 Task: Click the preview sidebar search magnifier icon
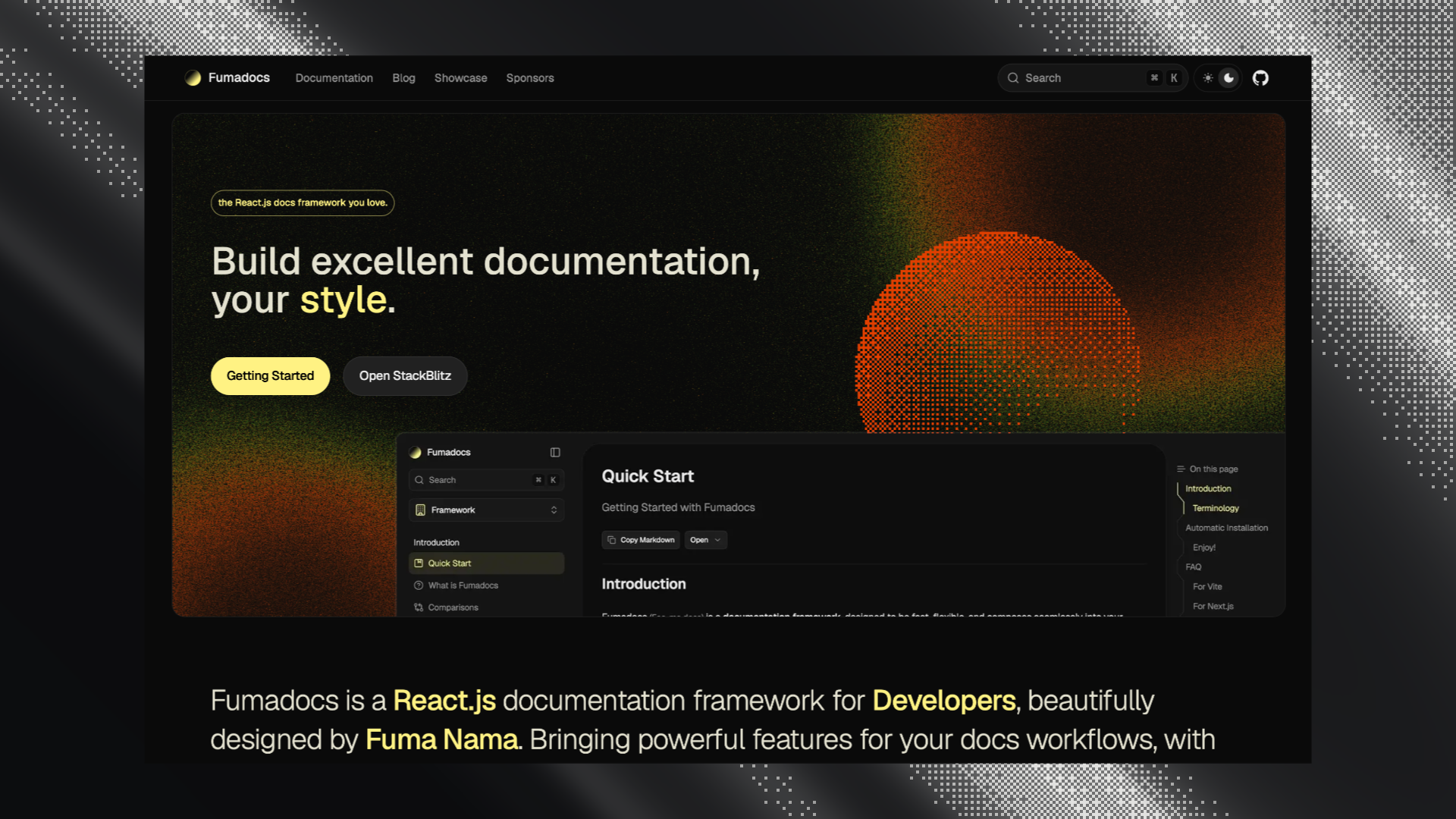[x=419, y=480]
